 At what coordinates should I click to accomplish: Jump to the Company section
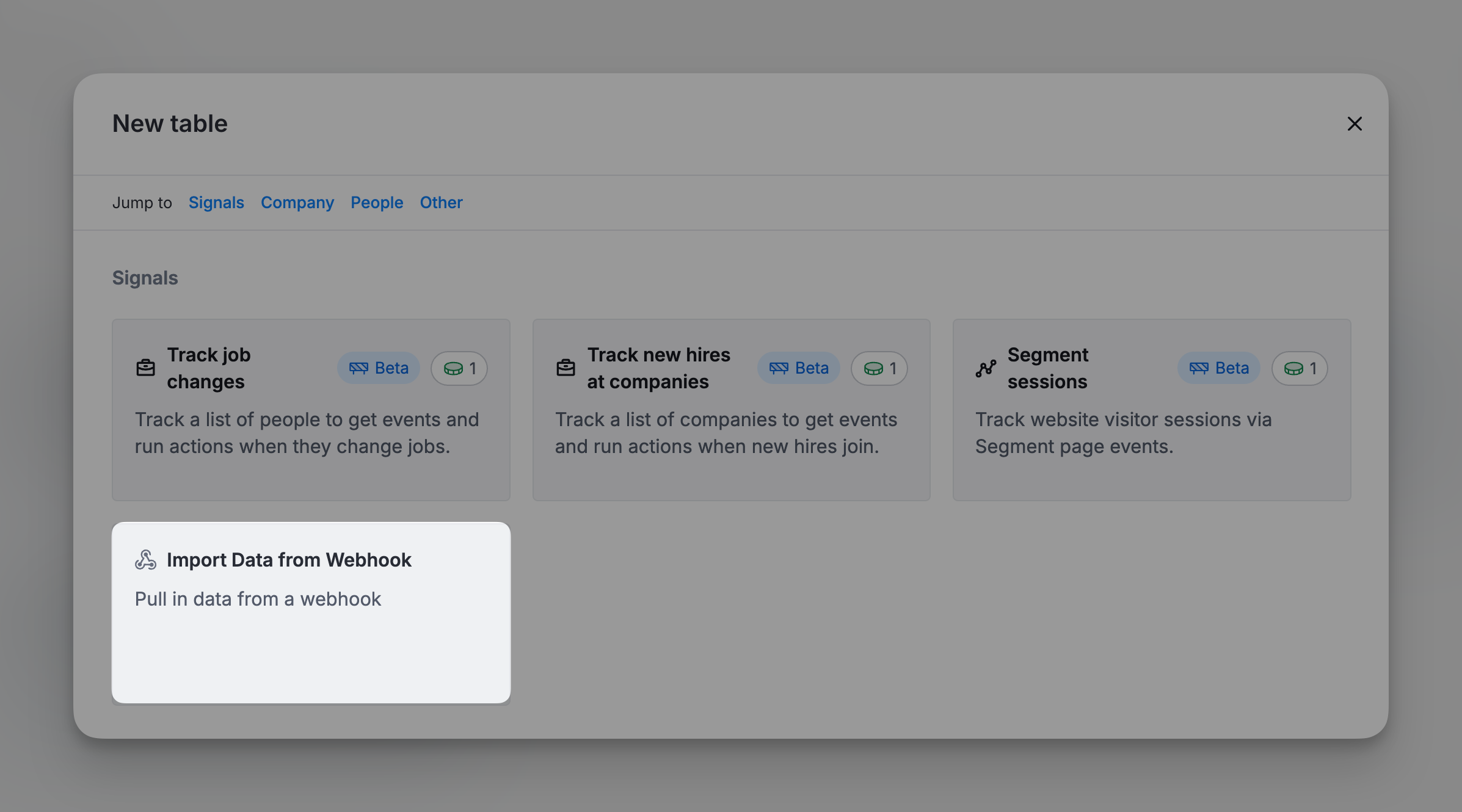297,203
